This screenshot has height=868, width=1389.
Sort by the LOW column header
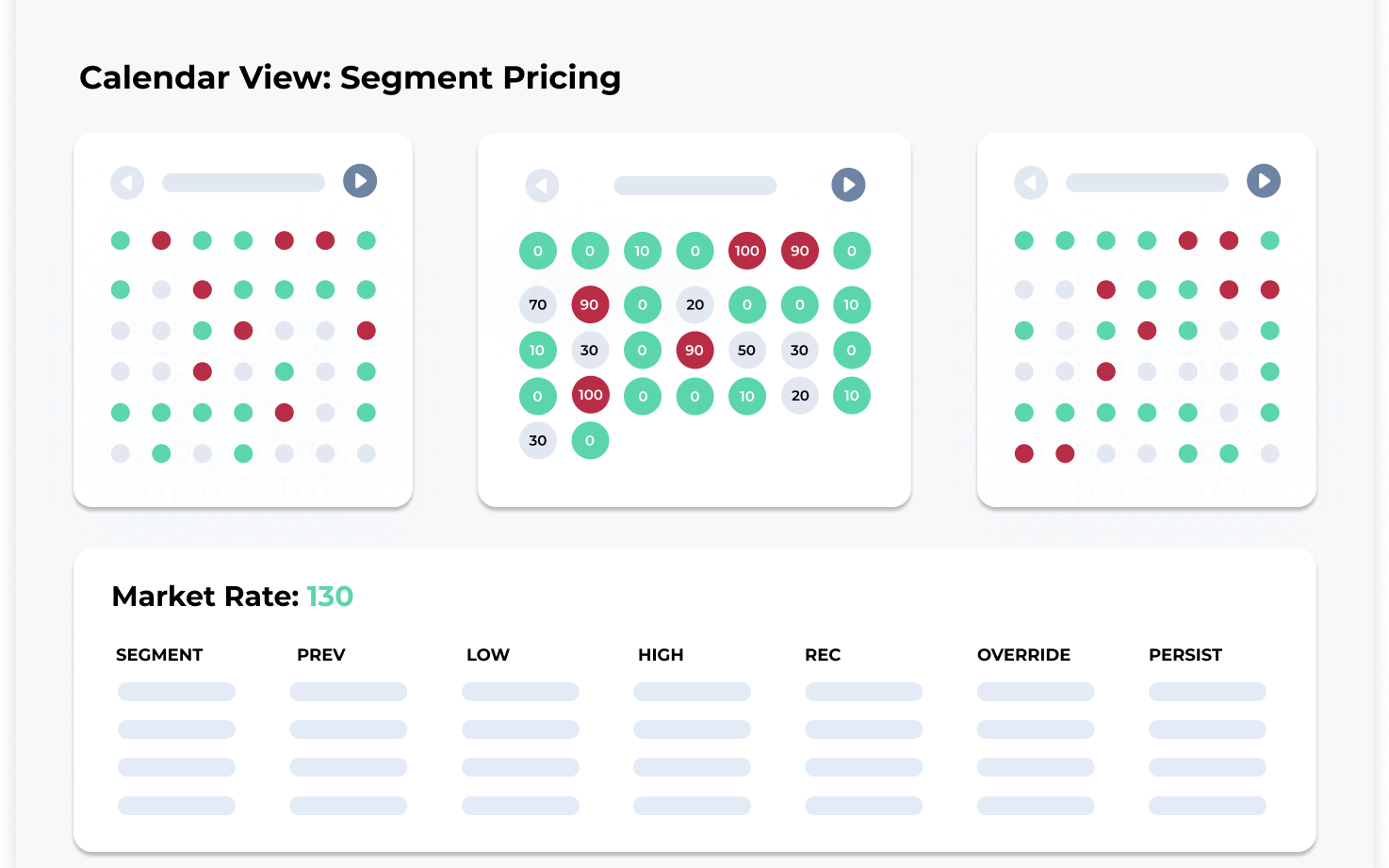488,655
